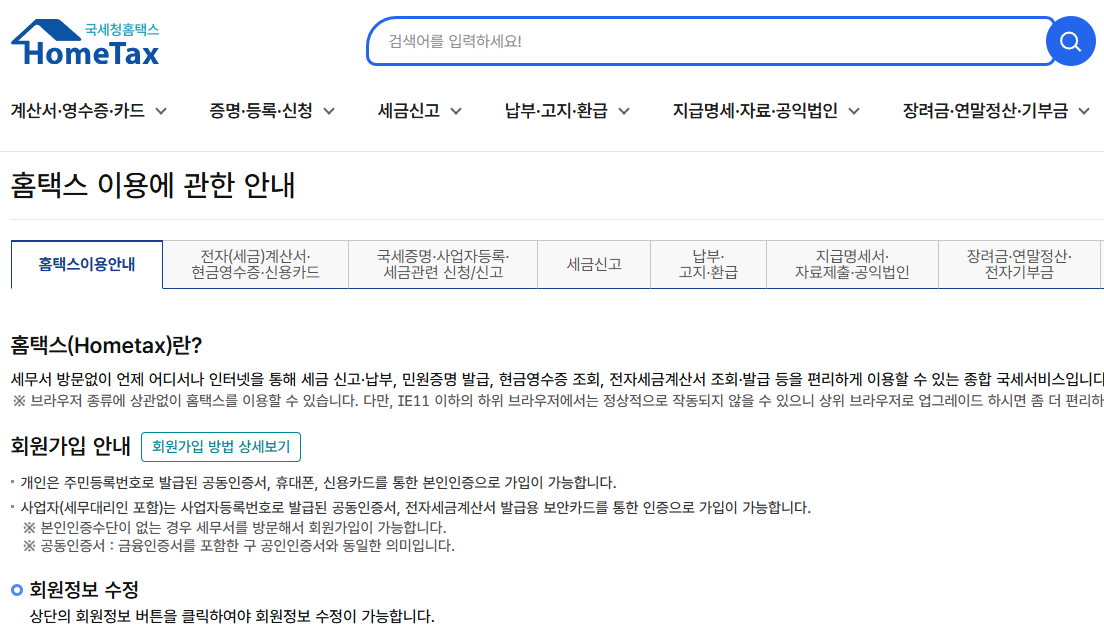Open the 지급명세서·자료제출·공익법인 tab
Viewport: 1104px width, 634px height.
click(x=851, y=263)
